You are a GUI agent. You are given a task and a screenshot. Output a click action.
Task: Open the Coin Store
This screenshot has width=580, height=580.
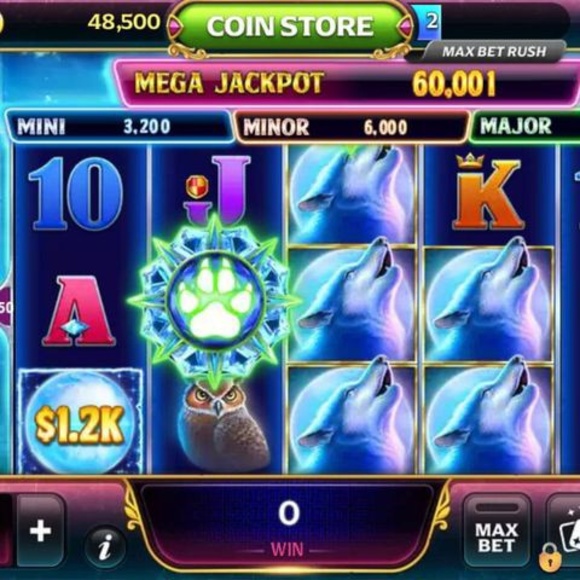[x=290, y=27]
